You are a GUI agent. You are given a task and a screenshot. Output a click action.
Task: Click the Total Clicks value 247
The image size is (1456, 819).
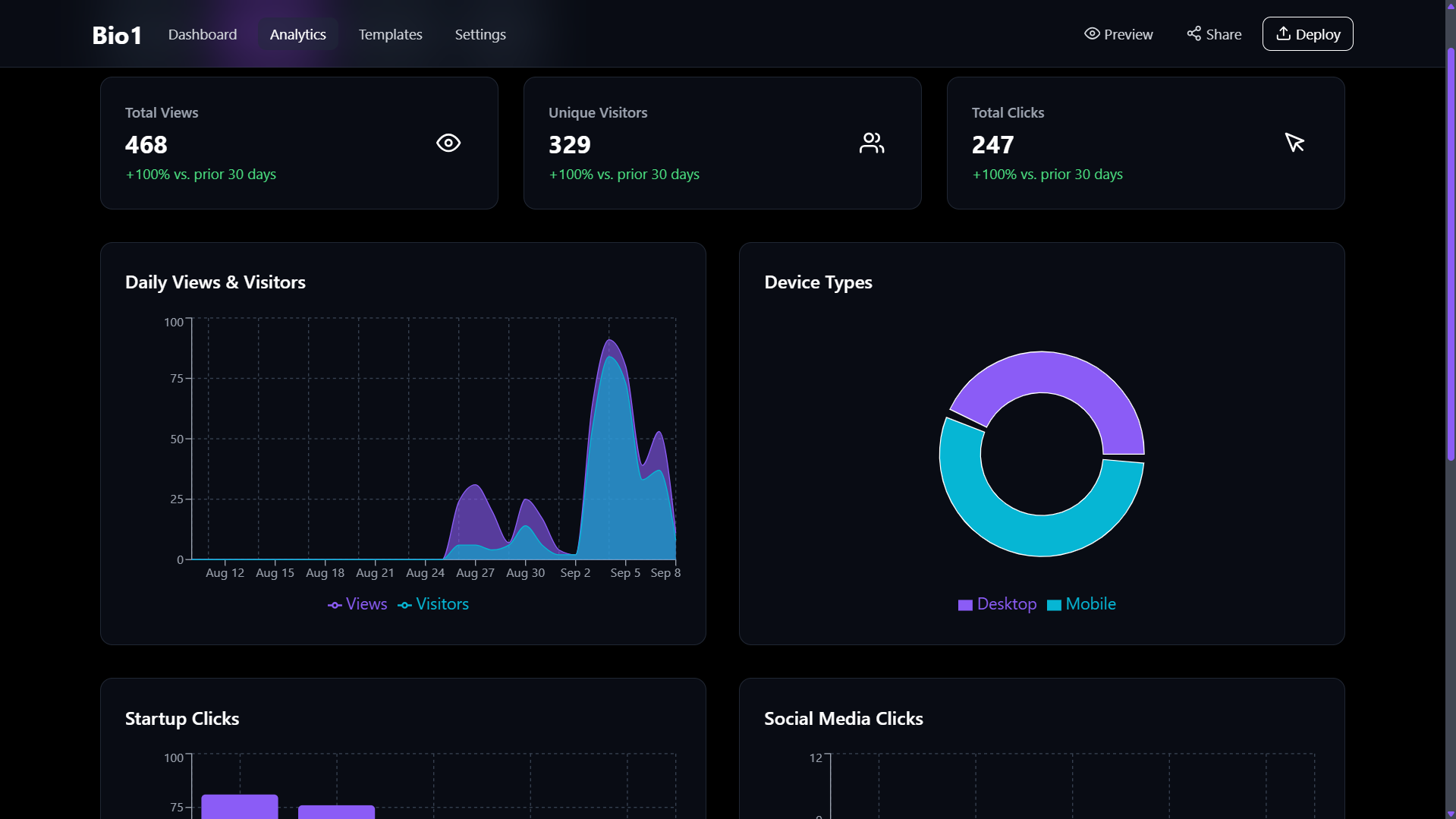992,144
